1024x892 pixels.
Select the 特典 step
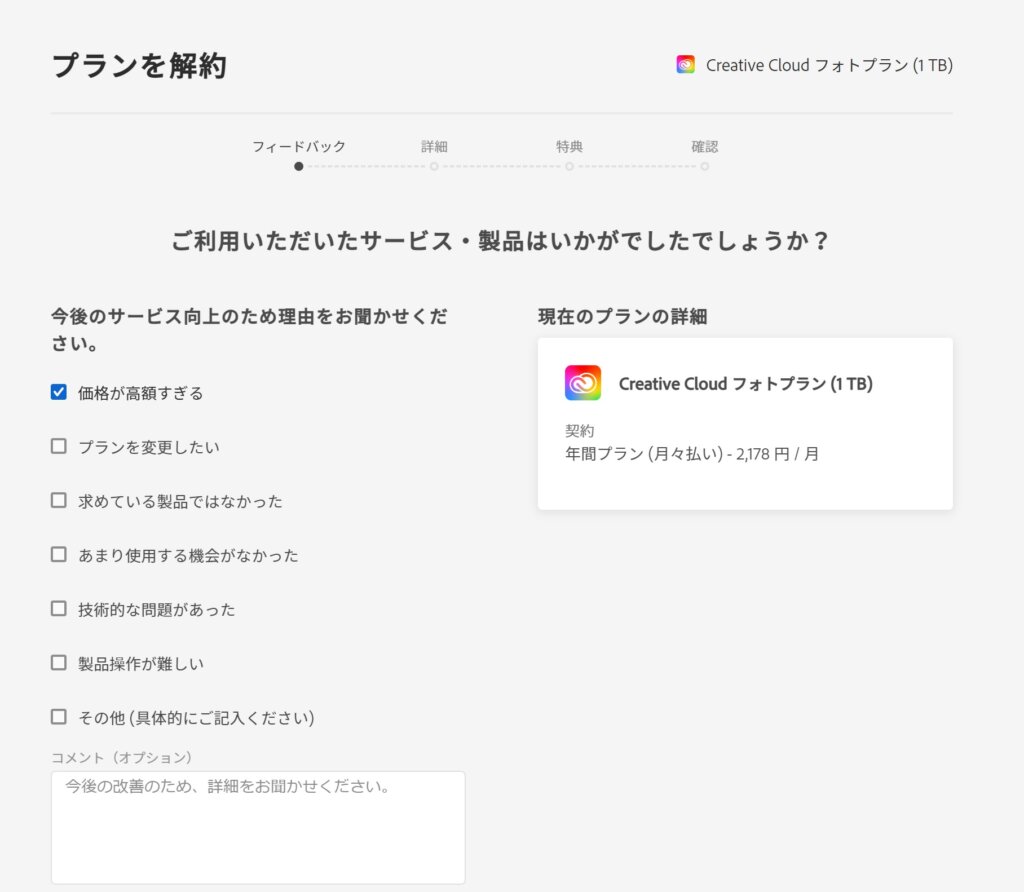pyautogui.click(x=569, y=146)
